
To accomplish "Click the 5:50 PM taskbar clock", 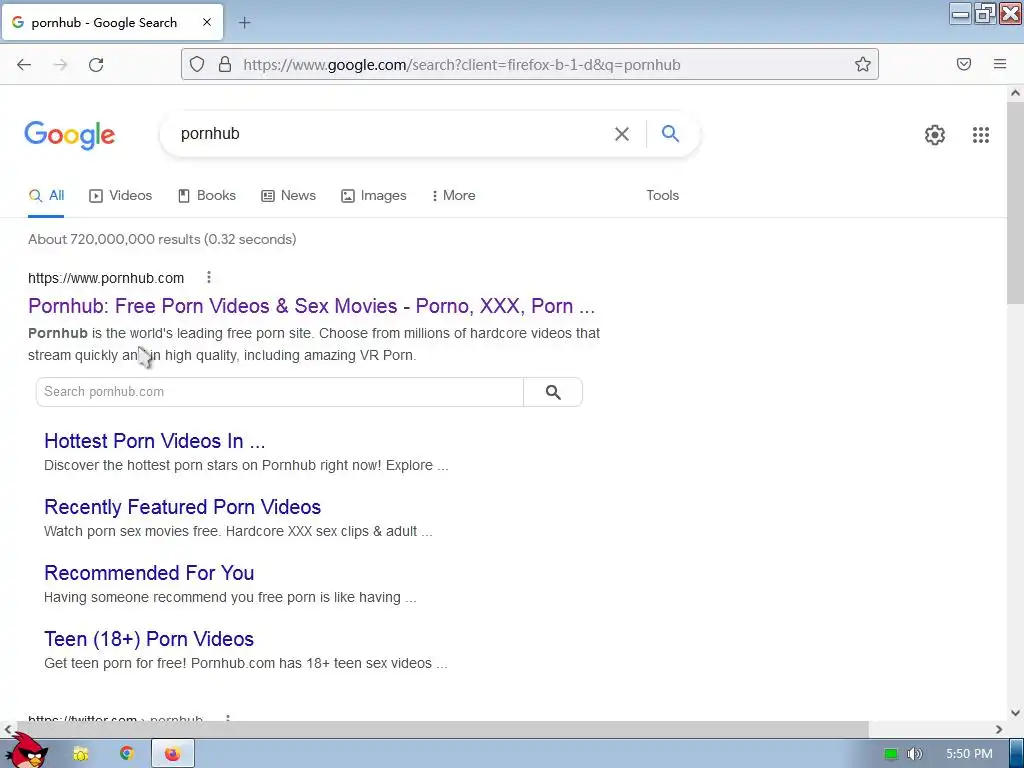I will click(969, 754).
